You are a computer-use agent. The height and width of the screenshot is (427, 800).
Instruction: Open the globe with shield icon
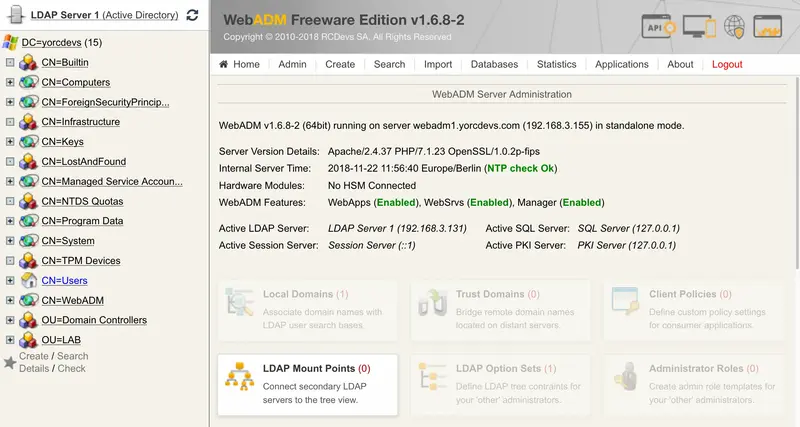click(734, 27)
